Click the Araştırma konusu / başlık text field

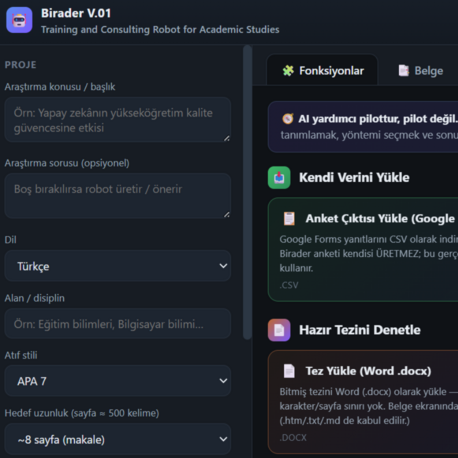pyautogui.click(x=118, y=120)
